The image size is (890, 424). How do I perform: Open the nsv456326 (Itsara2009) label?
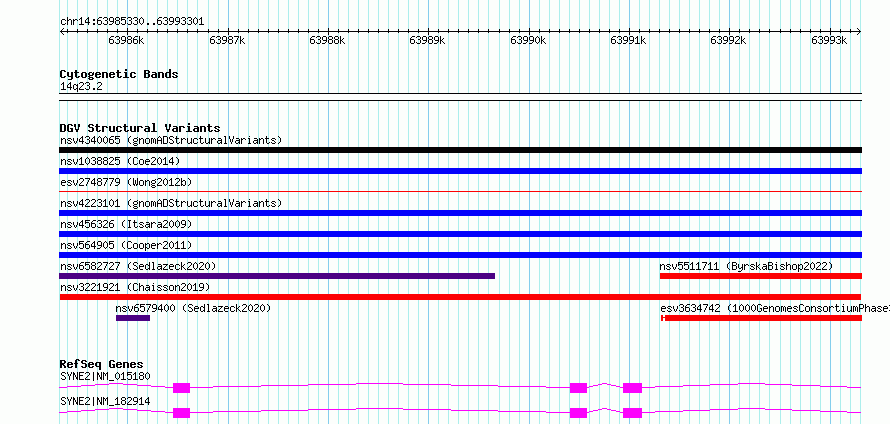pyautogui.click(x=126, y=224)
